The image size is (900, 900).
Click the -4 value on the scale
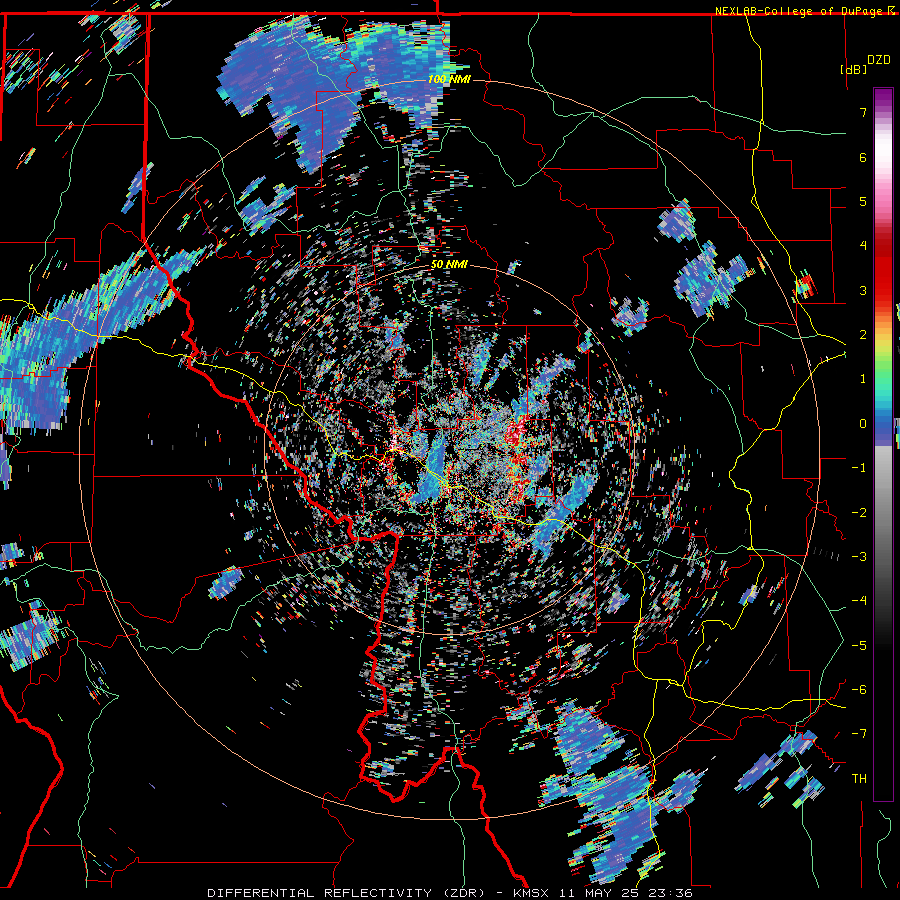[859, 601]
